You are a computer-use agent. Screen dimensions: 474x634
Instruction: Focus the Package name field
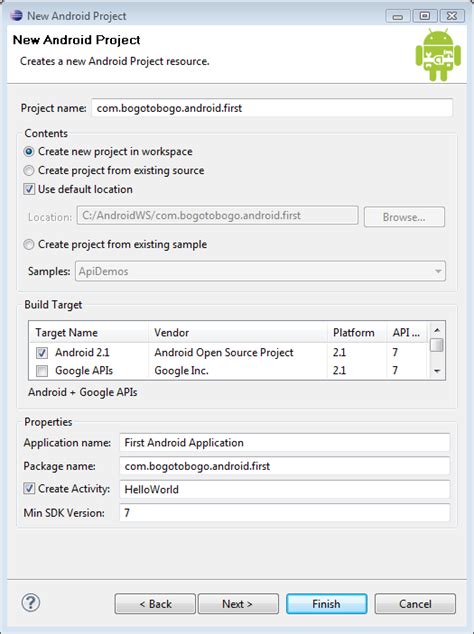pyautogui.click(x=285, y=466)
